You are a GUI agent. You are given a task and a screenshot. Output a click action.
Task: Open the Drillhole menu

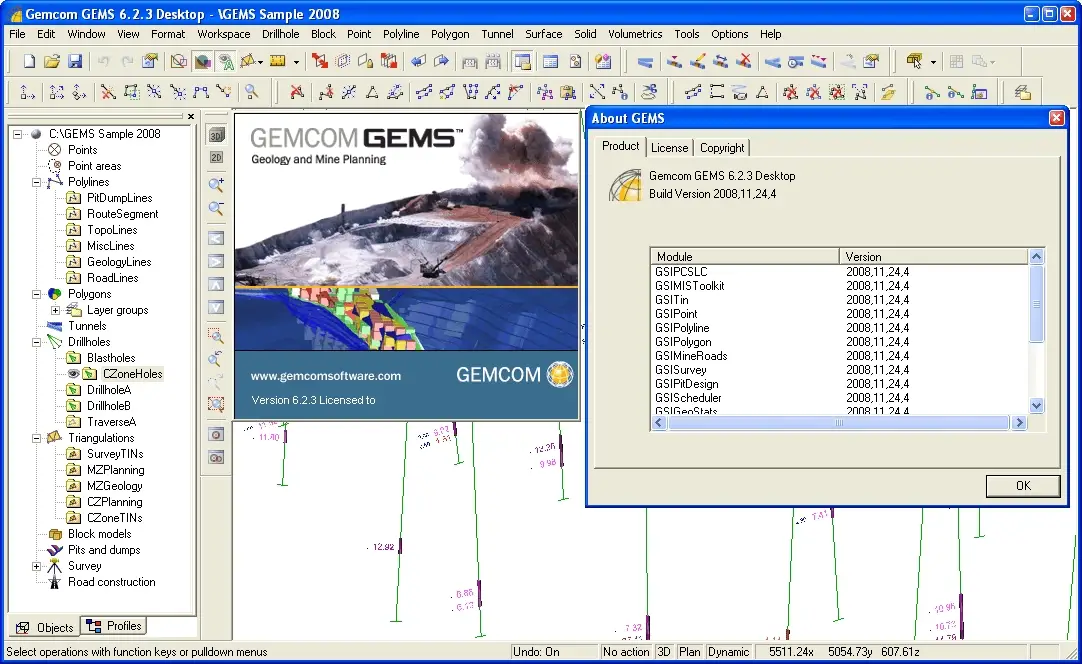click(x=280, y=34)
